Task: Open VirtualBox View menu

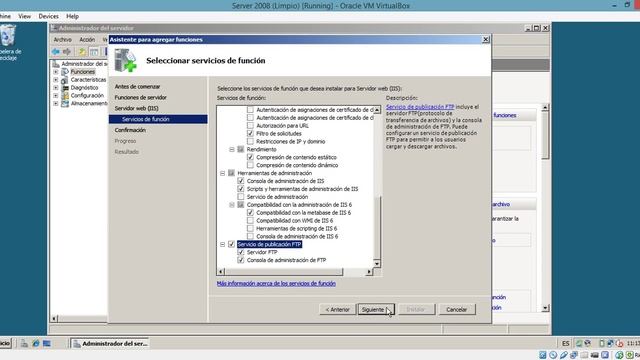Action: pos(24,16)
